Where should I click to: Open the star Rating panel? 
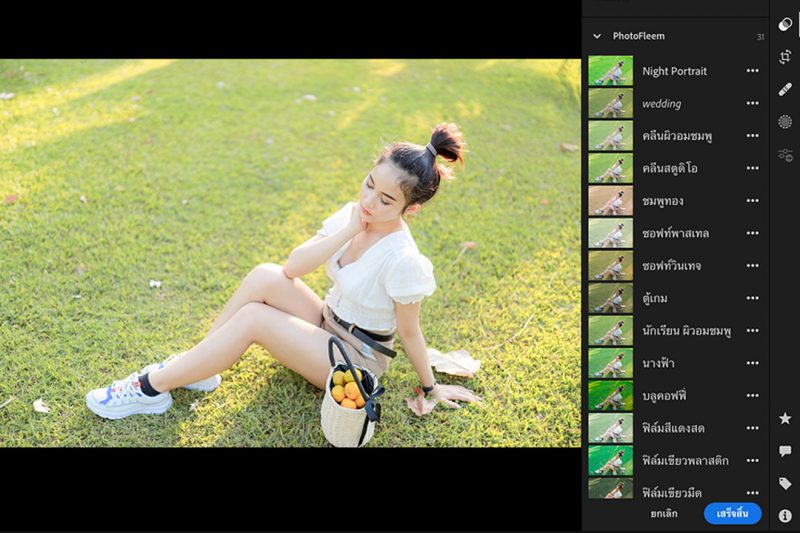[x=785, y=419]
